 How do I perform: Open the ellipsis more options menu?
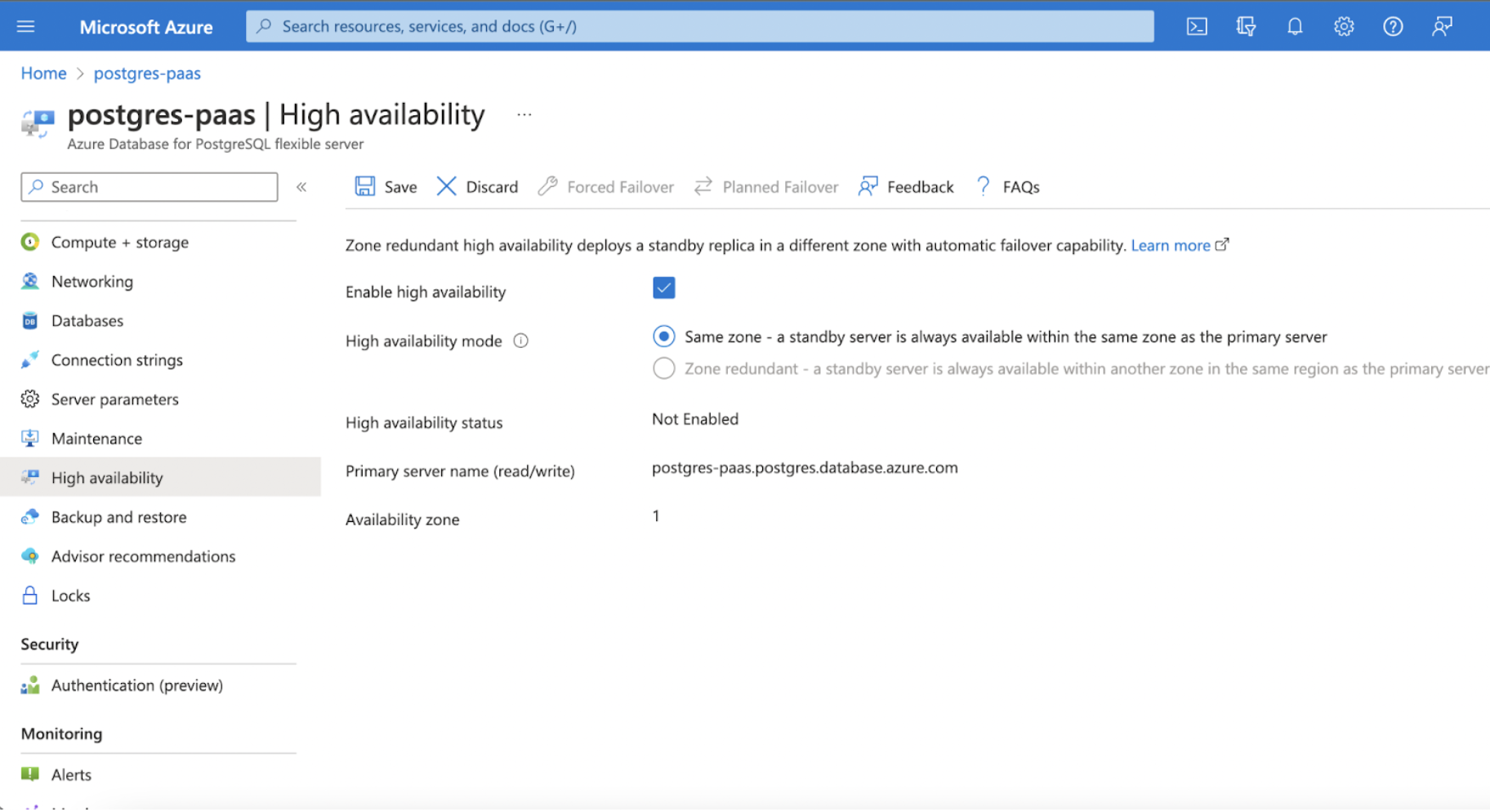coord(524,114)
